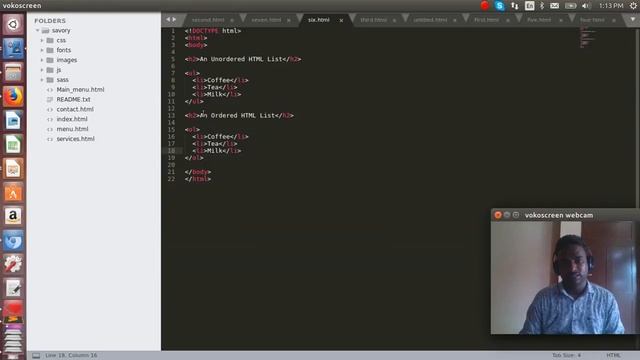Go to next tab with right arrow
Viewport: 640px width, 360px height.
(174, 19)
